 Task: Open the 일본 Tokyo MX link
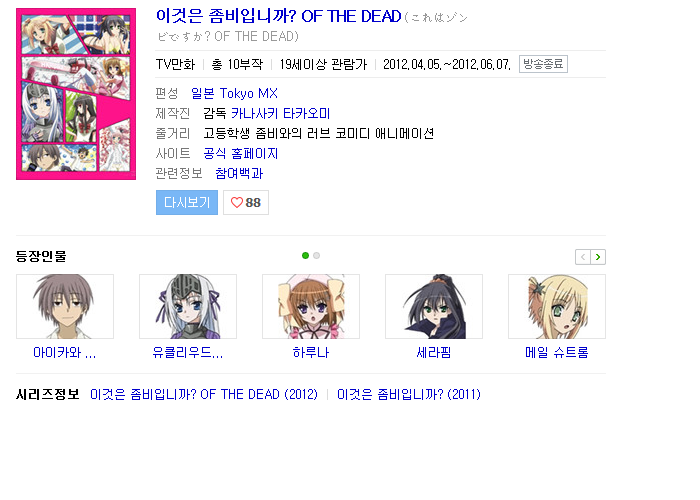pyautogui.click(x=234, y=93)
